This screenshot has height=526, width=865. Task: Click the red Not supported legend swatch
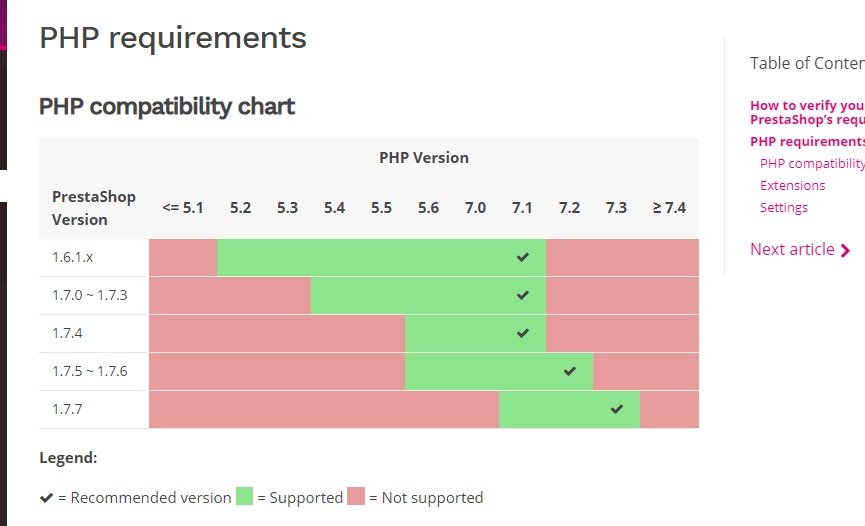pyautogui.click(x=356, y=497)
